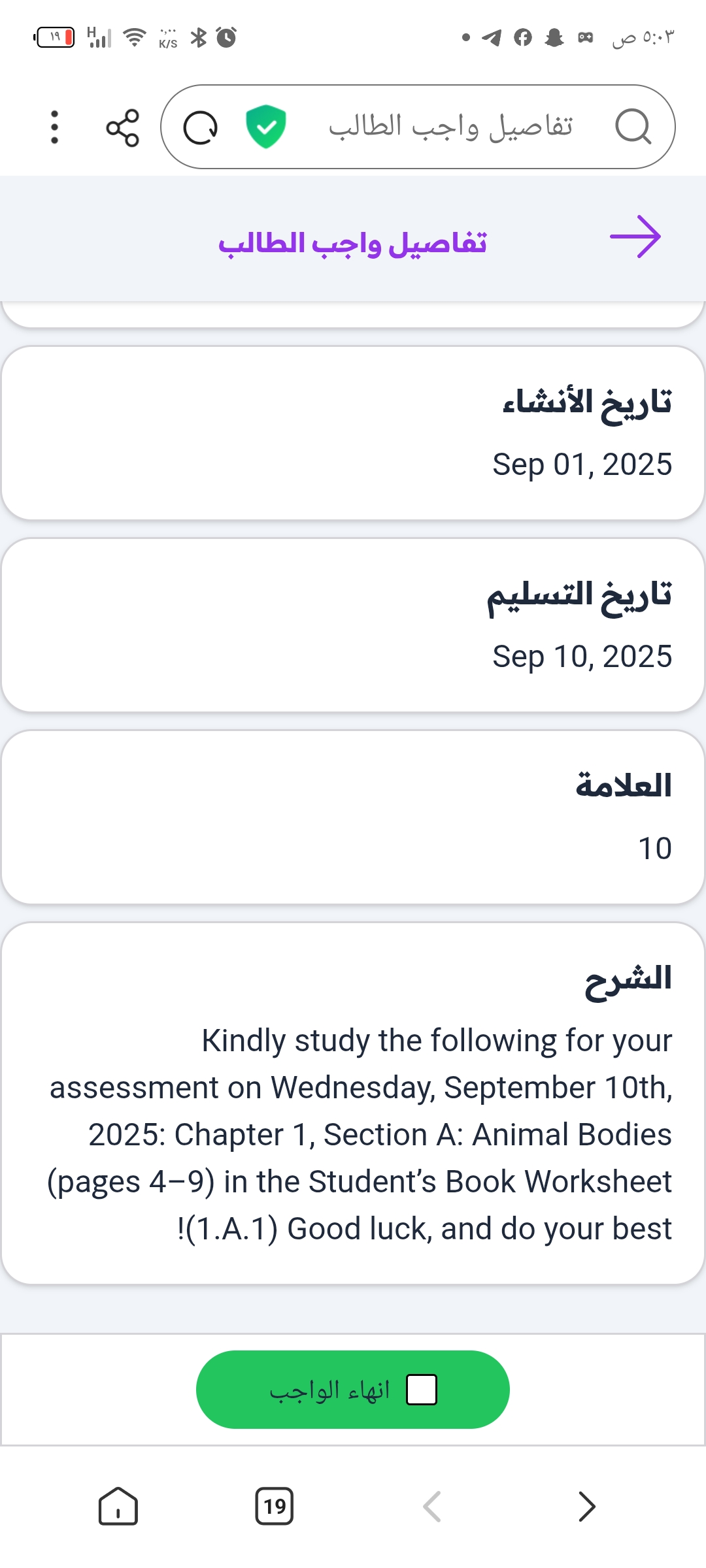Tap the تاريخ التسليم Sep 10 card

click(x=353, y=625)
